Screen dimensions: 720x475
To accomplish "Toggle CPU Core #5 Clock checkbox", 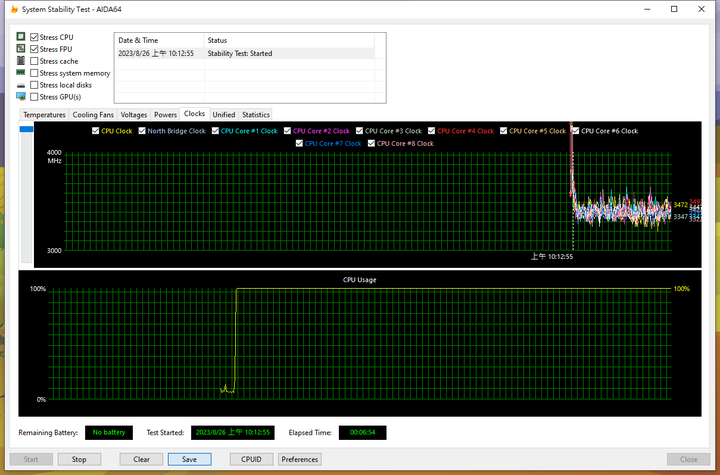I will coord(503,131).
